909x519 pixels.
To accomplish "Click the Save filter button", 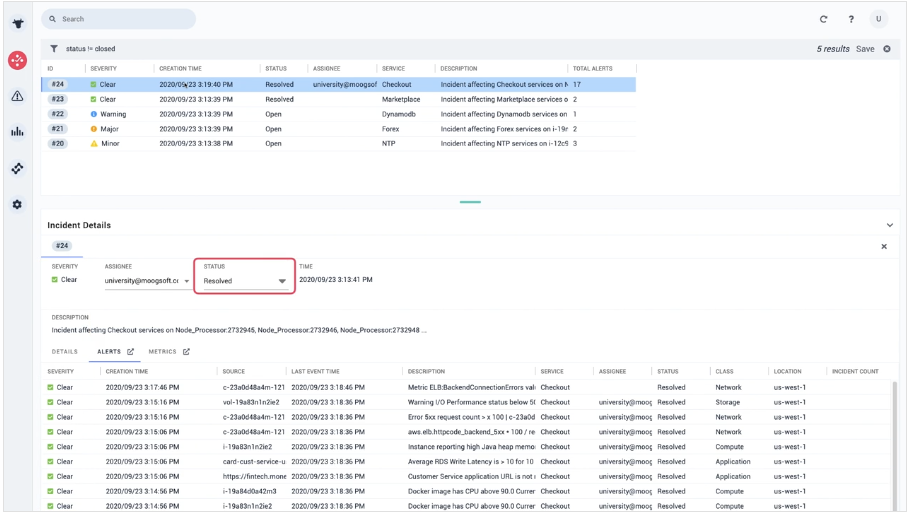I will click(865, 49).
